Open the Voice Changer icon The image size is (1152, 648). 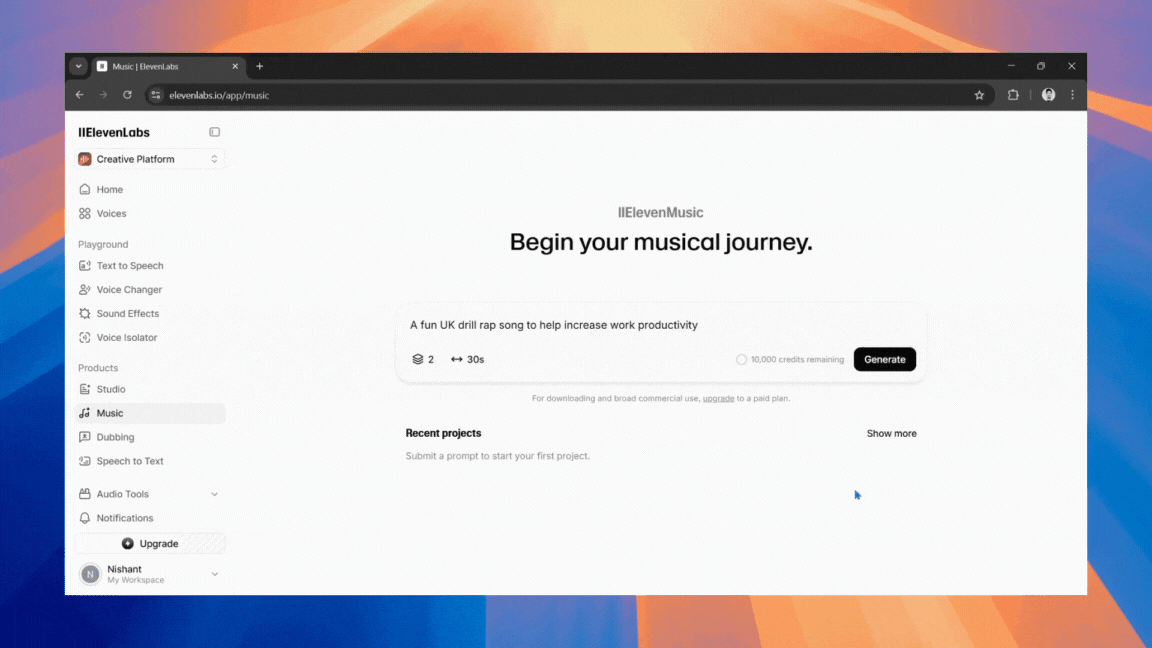pos(84,289)
